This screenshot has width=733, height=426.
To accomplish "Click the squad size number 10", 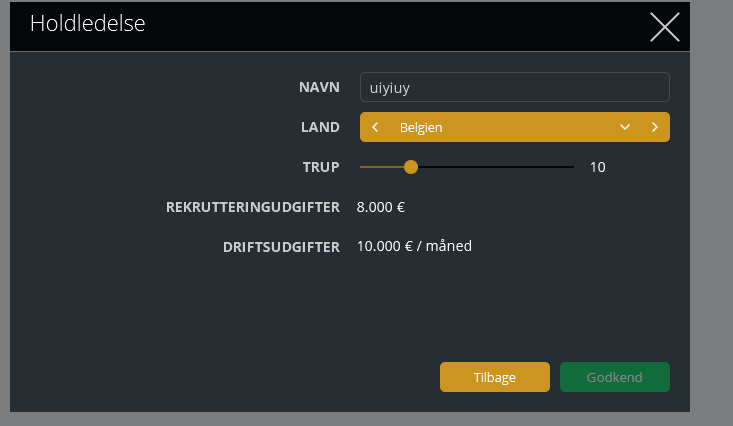I will point(597,167).
